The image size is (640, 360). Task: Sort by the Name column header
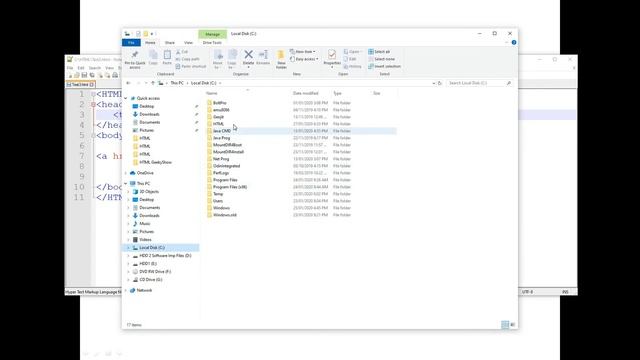pyautogui.click(x=212, y=93)
